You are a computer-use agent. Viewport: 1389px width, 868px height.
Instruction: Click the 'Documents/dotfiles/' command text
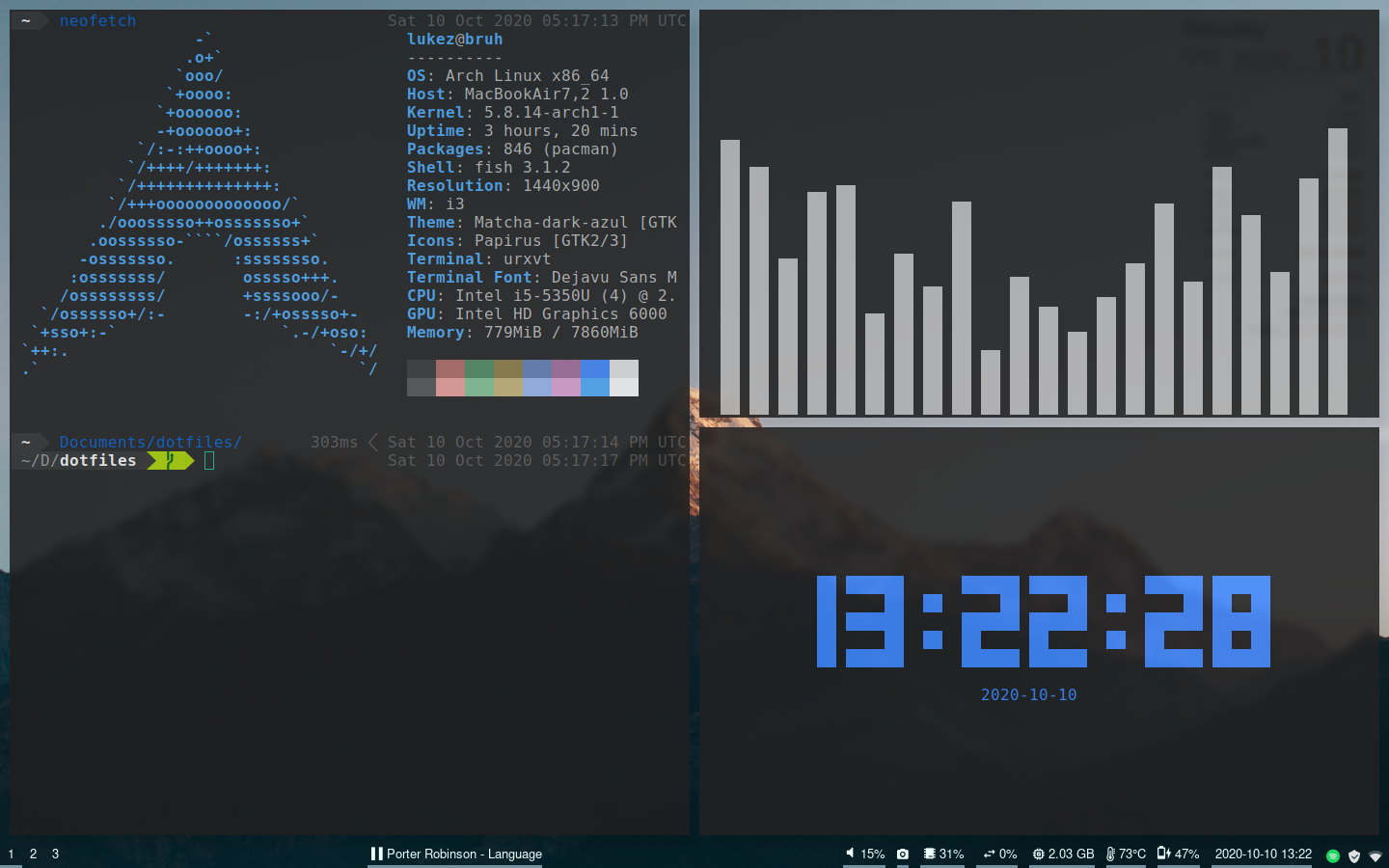pos(150,442)
